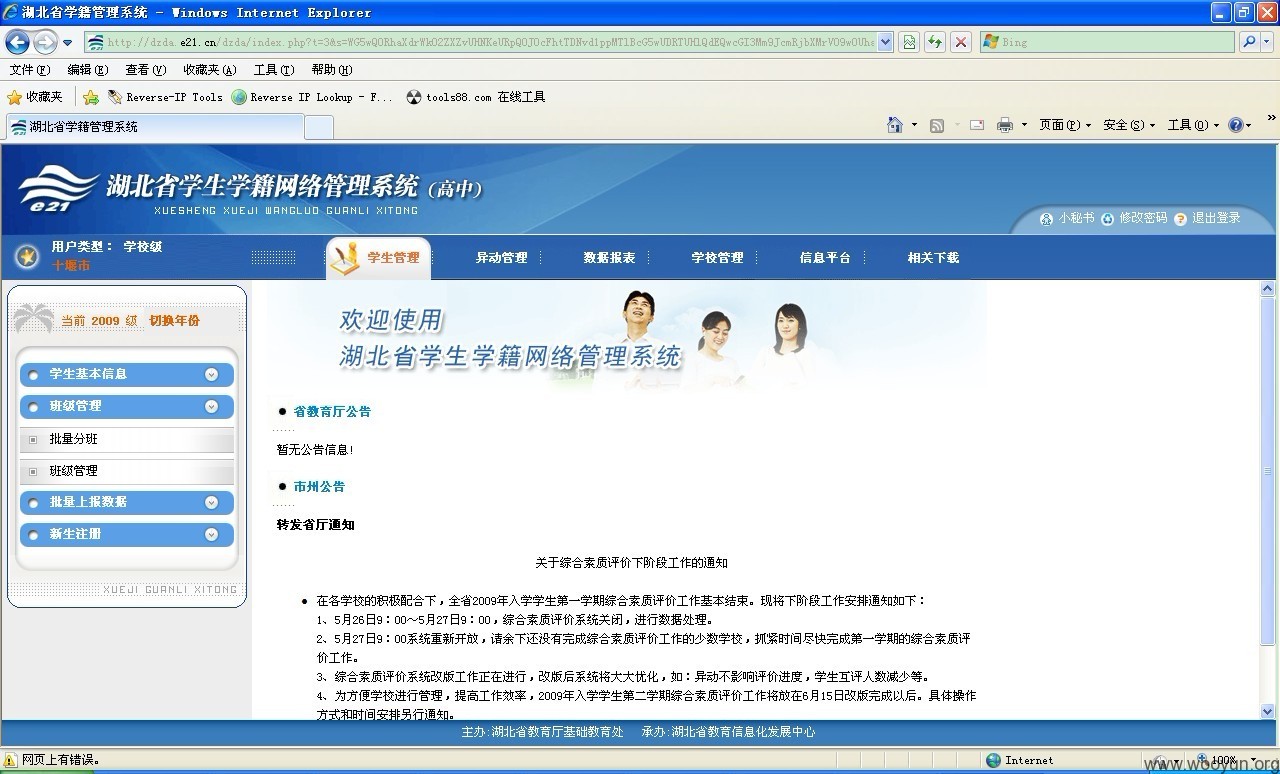Click the new tab button

(x=318, y=127)
